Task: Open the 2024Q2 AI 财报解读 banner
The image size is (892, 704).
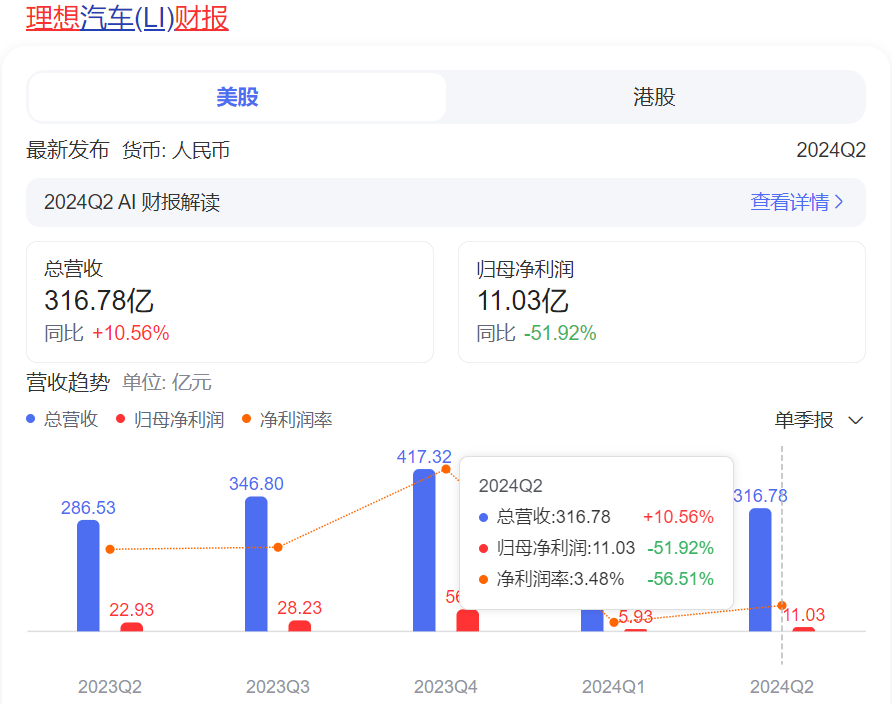Action: tap(446, 202)
